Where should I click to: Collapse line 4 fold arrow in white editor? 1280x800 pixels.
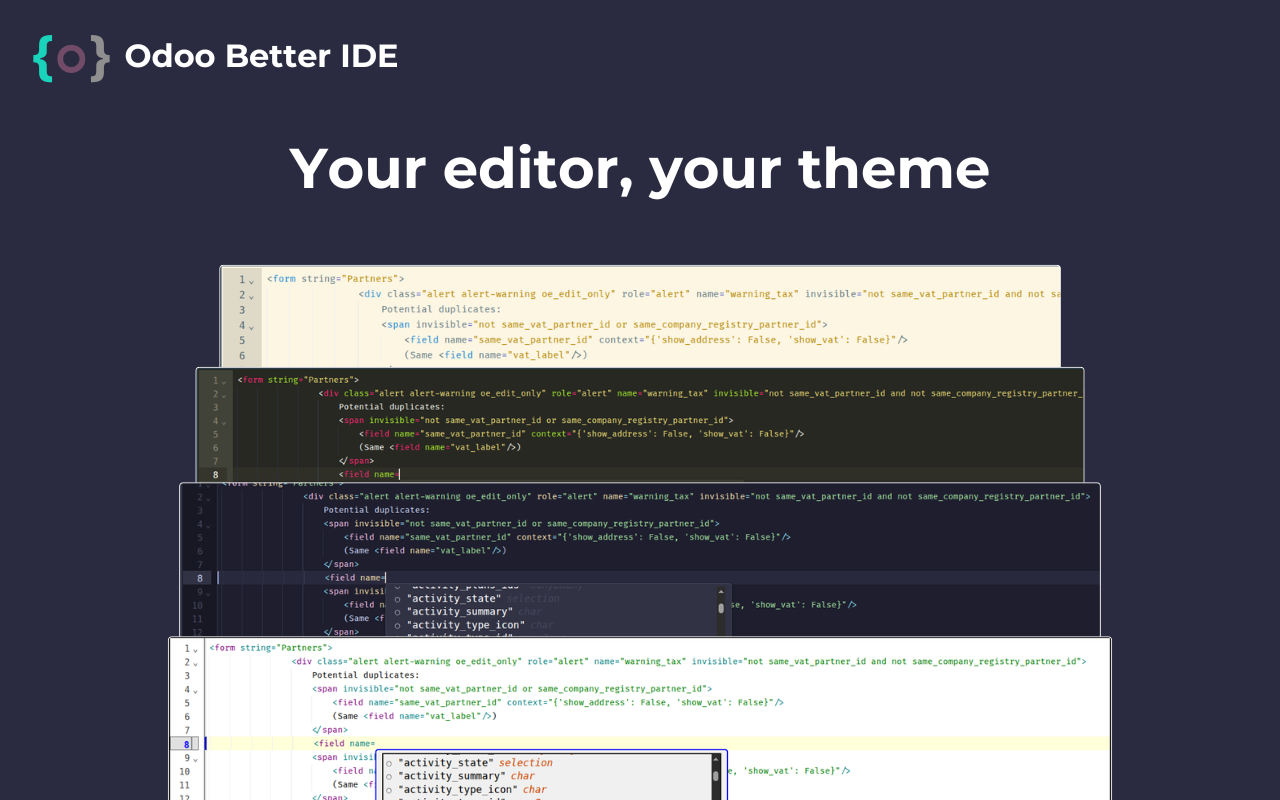pos(195,690)
